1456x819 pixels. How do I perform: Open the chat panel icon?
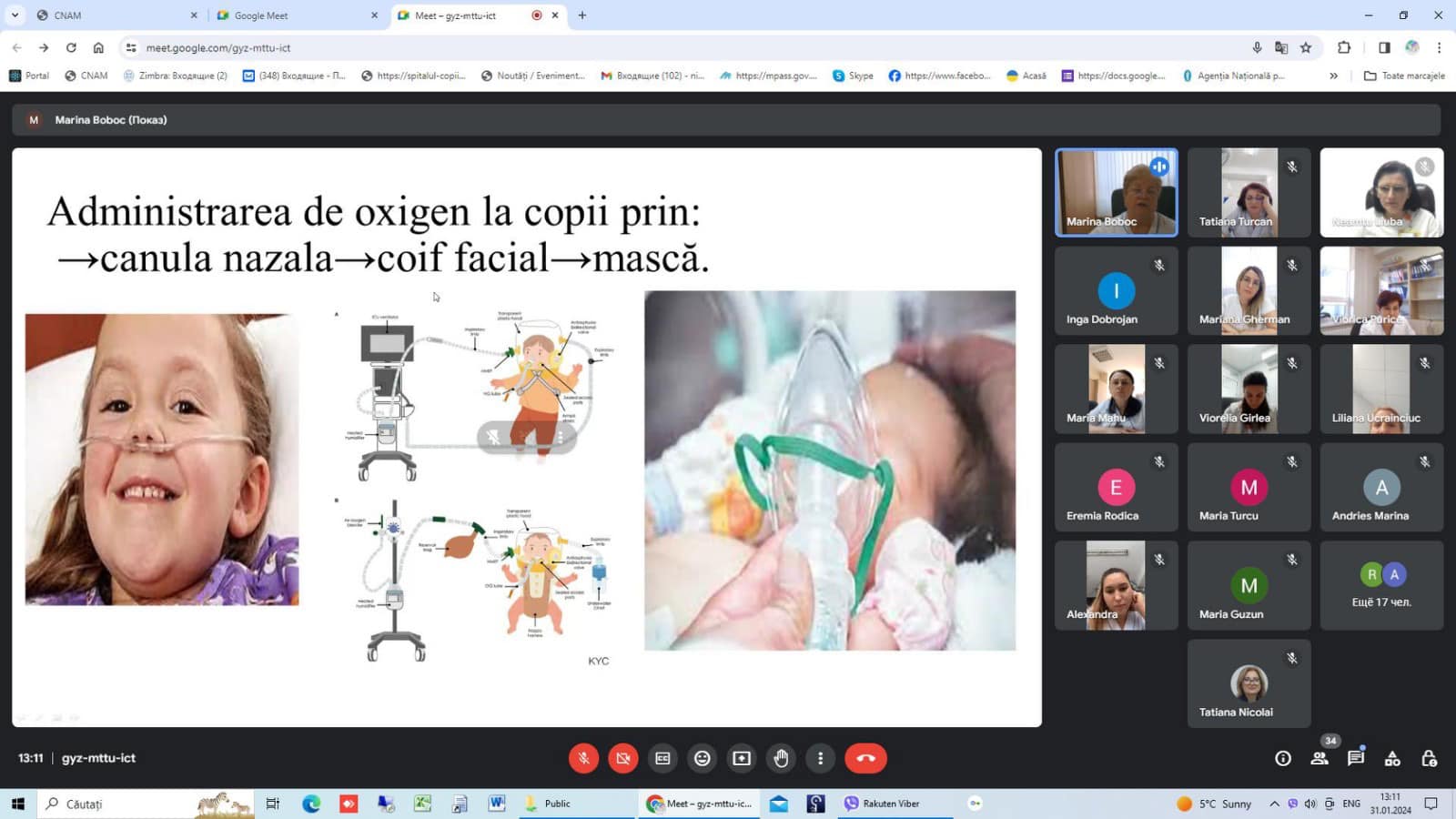tap(1356, 758)
